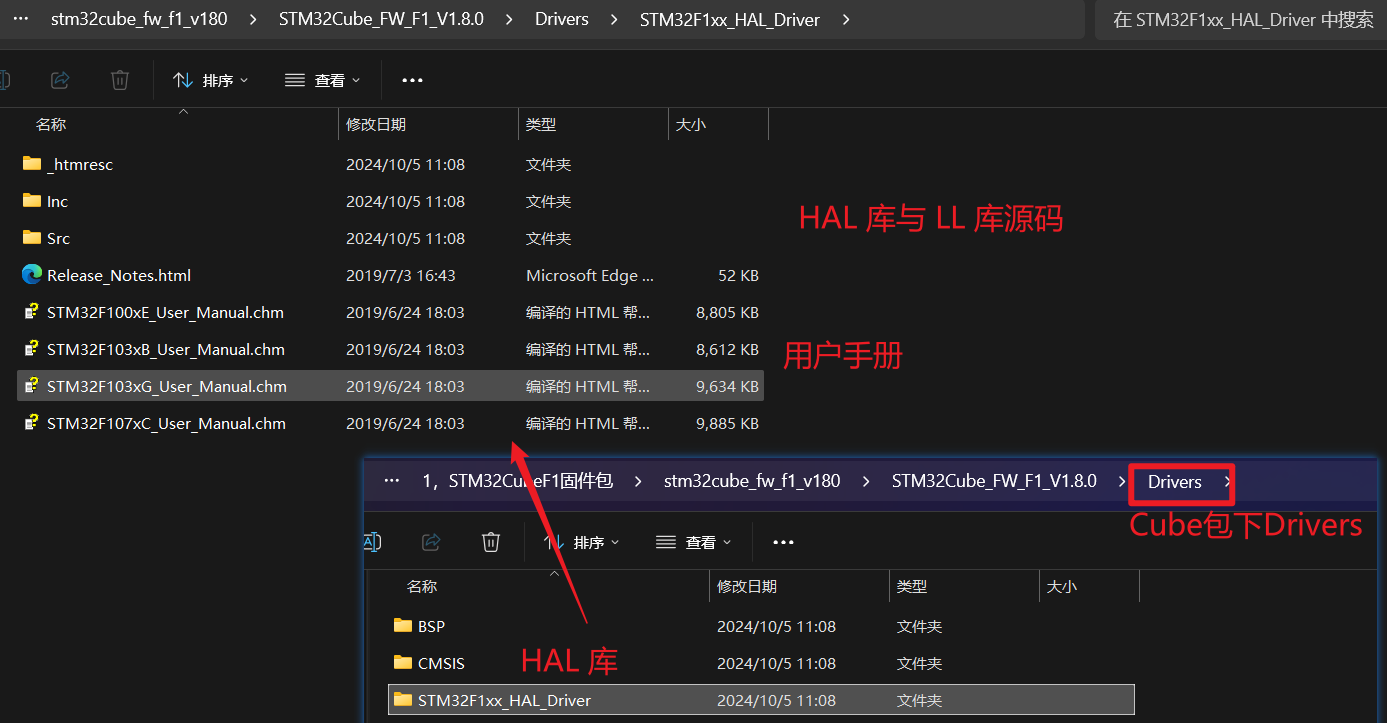The width and height of the screenshot is (1387, 723).
Task: Open three-dot more options in lower window
Action: 783,542
